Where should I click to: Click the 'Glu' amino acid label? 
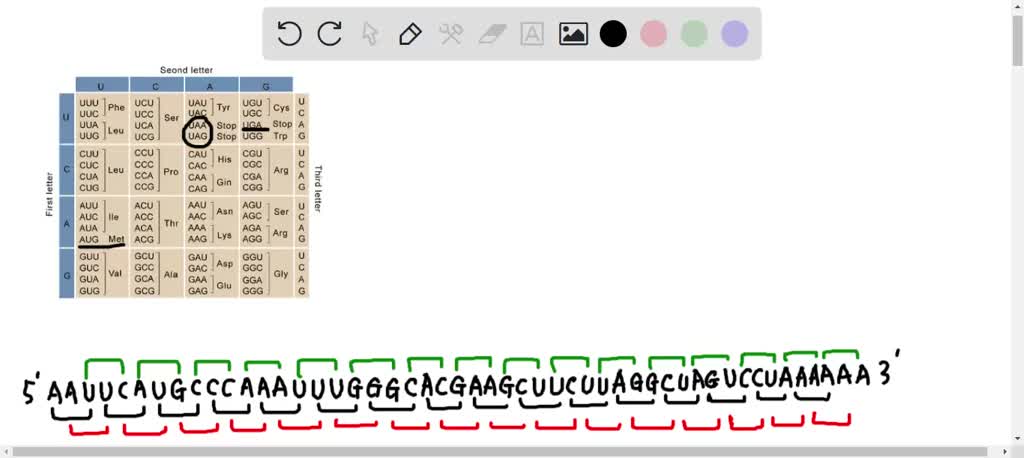click(x=225, y=286)
